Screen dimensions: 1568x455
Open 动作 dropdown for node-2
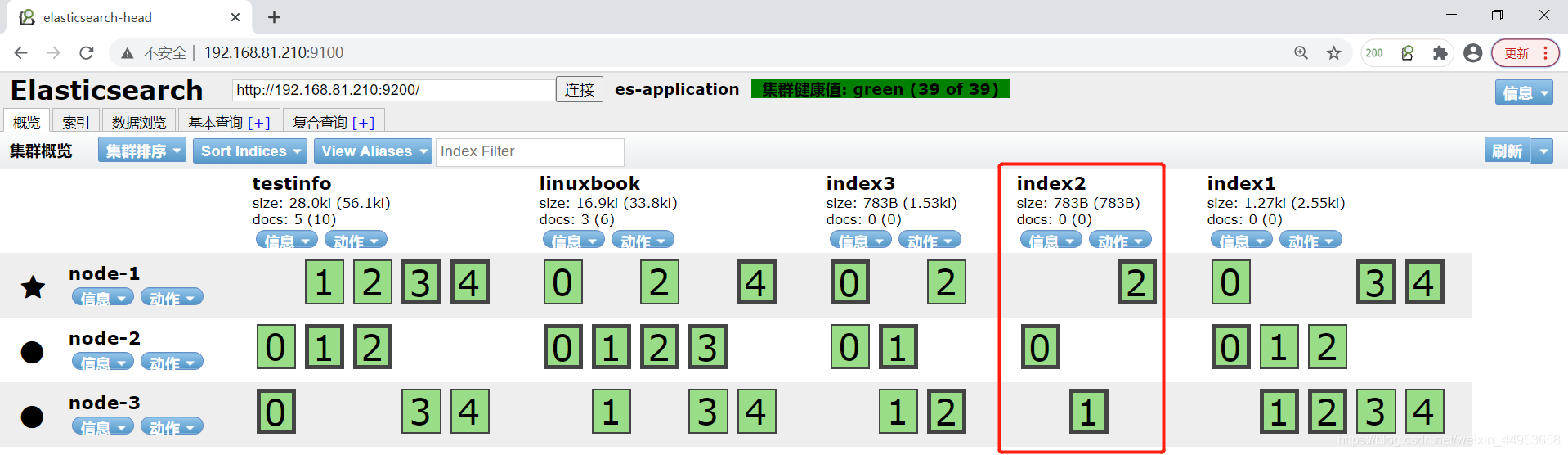coord(172,363)
